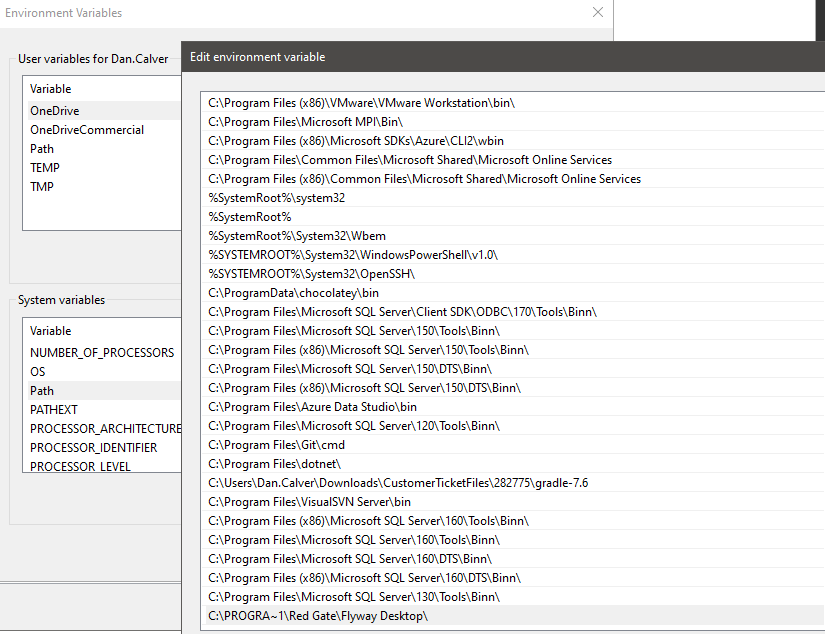Select the Red Gate Flyway Desktop entry
The width and height of the screenshot is (825, 634).
pos(512,616)
